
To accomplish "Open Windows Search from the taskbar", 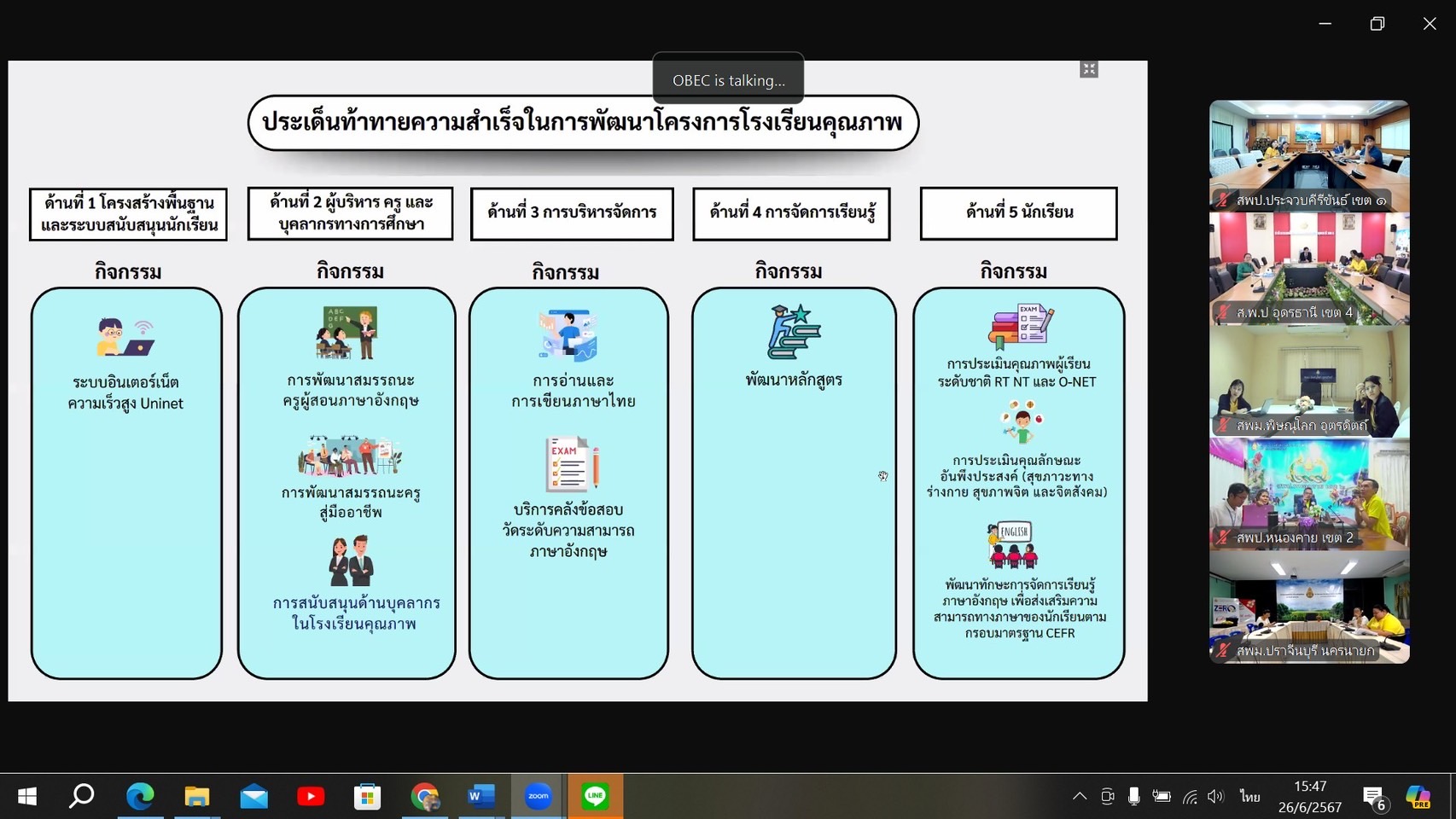I will click(82, 796).
